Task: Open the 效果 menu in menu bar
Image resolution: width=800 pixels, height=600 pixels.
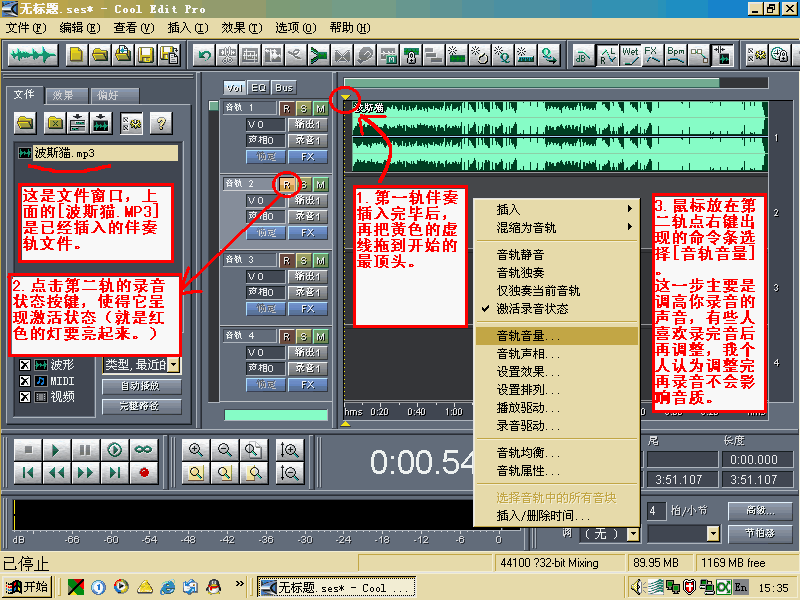Action: coord(241,28)
